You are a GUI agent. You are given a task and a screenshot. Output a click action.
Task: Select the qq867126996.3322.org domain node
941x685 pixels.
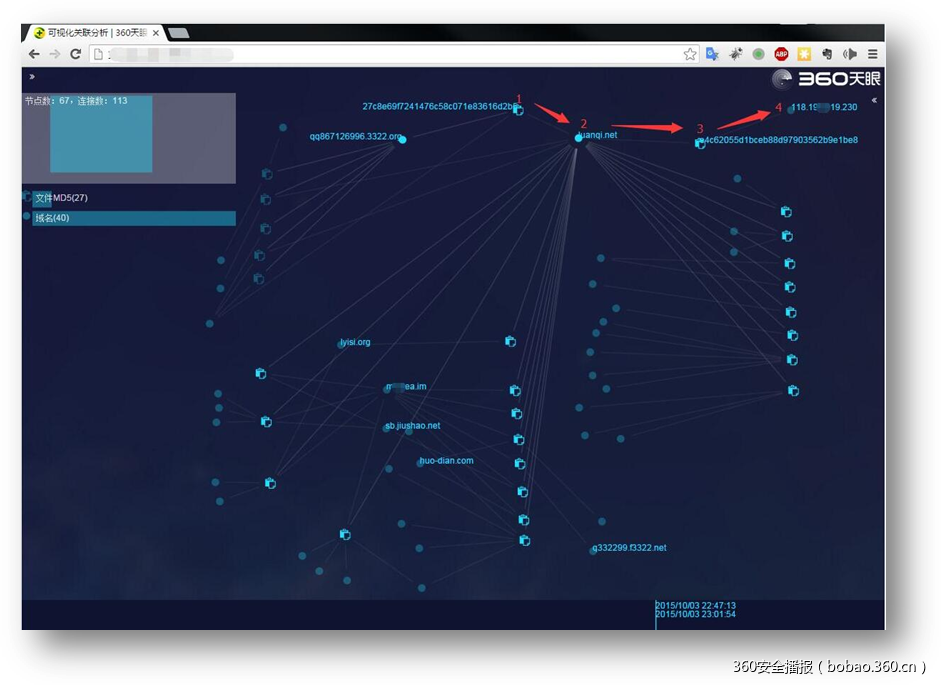click(x=402, y=139)
